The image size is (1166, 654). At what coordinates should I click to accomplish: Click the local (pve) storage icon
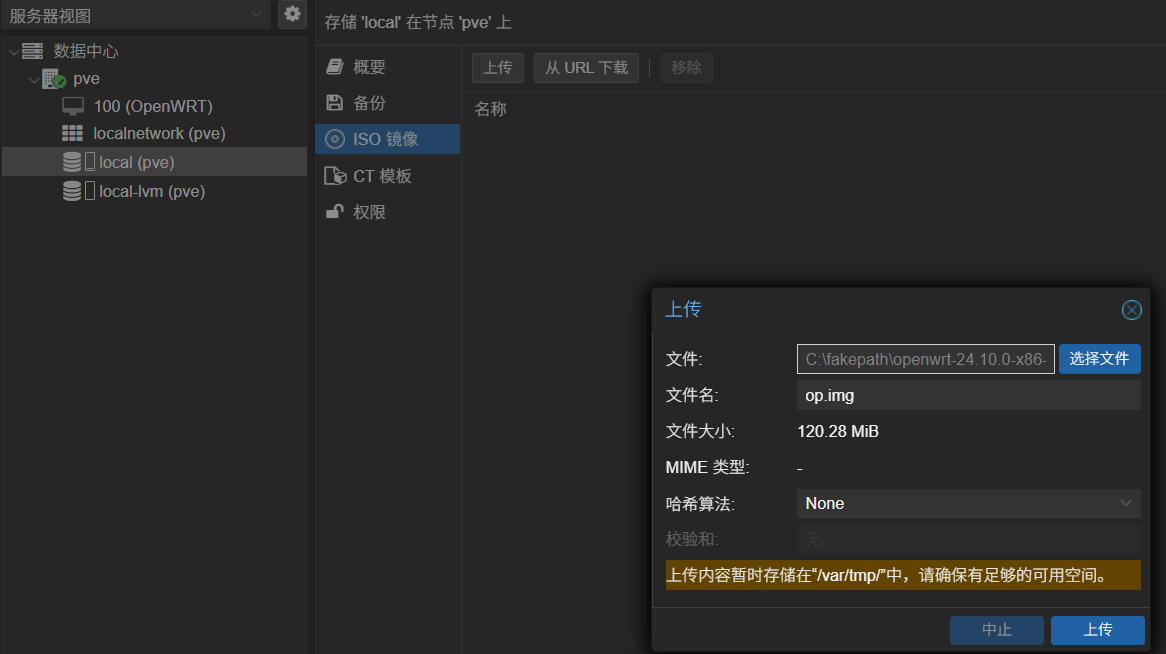pos(72,162)
